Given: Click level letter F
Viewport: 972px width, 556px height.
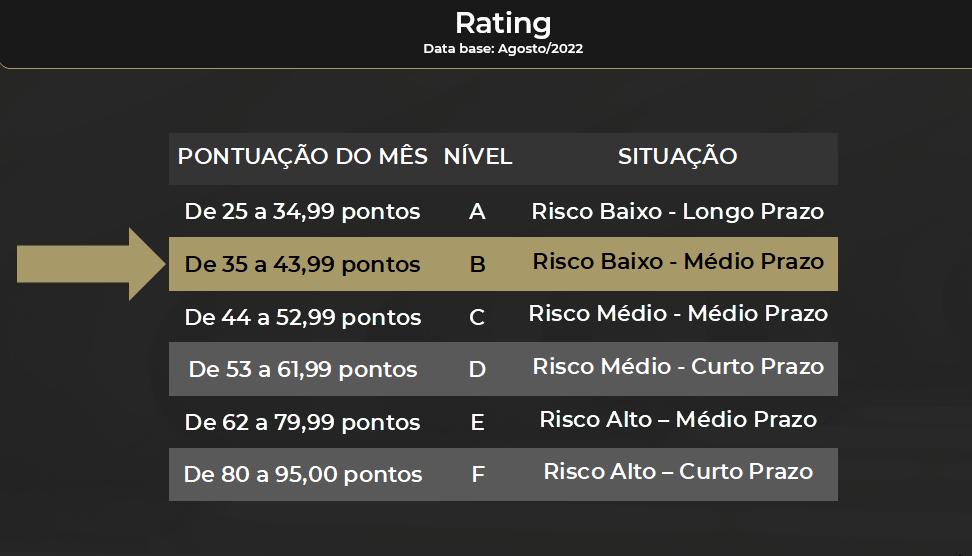Looking at the screenshot, I should (478, 475).
